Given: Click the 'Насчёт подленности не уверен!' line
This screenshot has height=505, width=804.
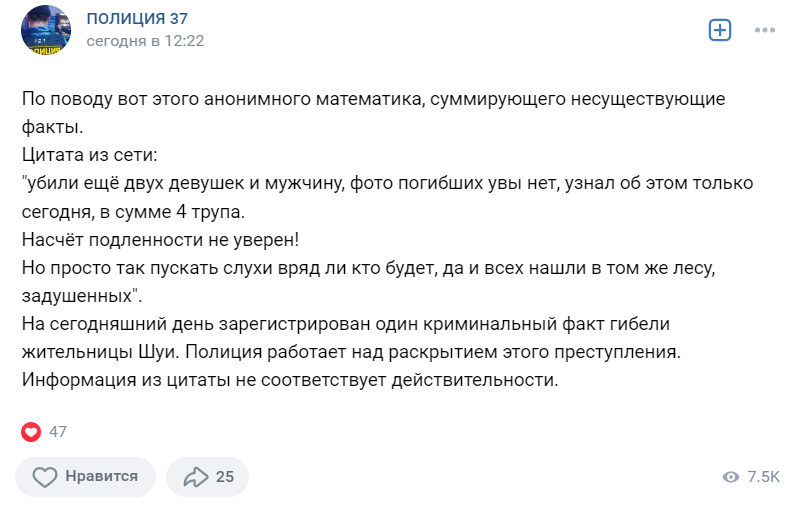Looking at the screenshot, I should (160, 239).
